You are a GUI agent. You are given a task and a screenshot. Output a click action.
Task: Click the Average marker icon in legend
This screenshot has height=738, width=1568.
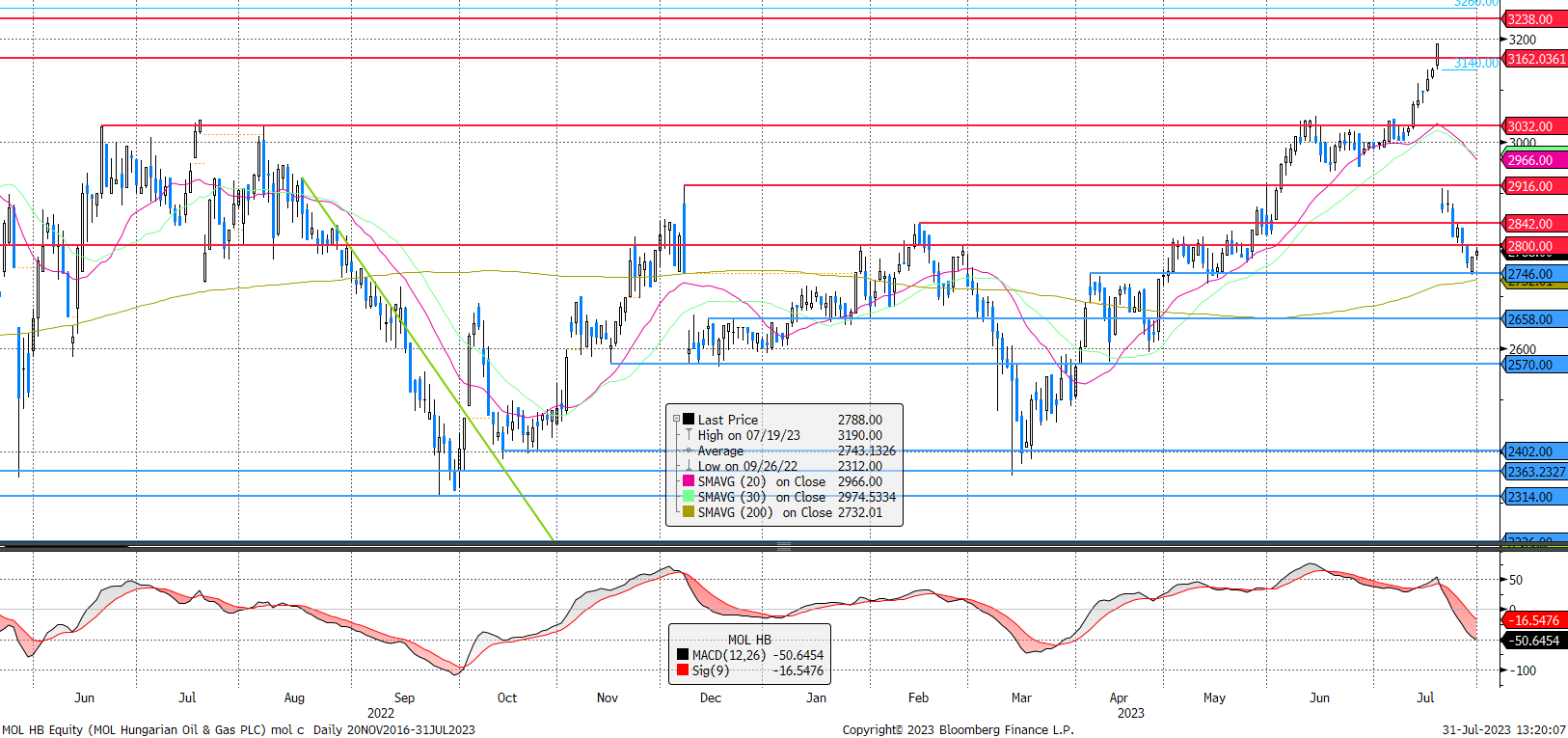(x=689, y=450)
